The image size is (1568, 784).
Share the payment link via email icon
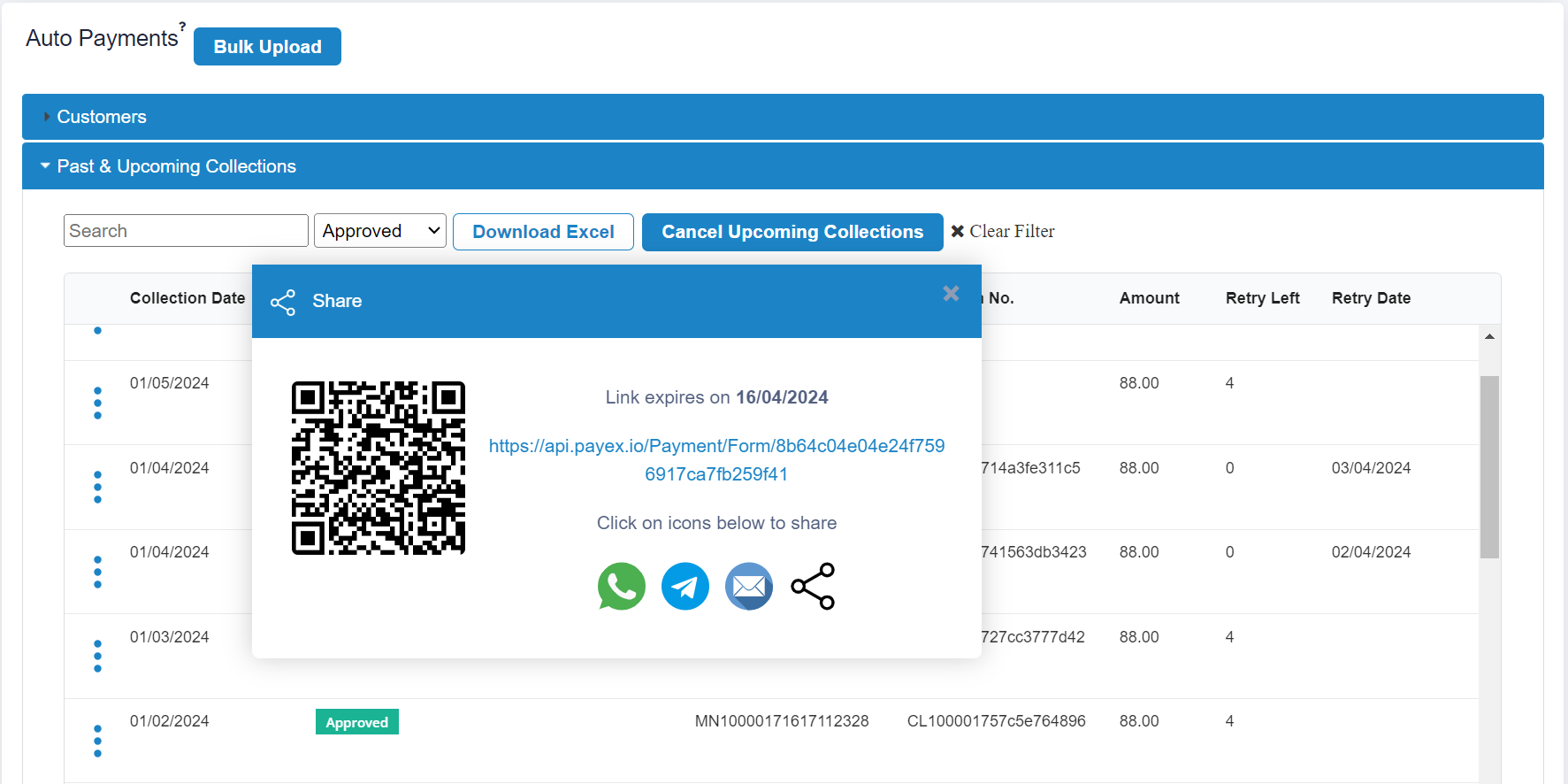tap(749, 586)
